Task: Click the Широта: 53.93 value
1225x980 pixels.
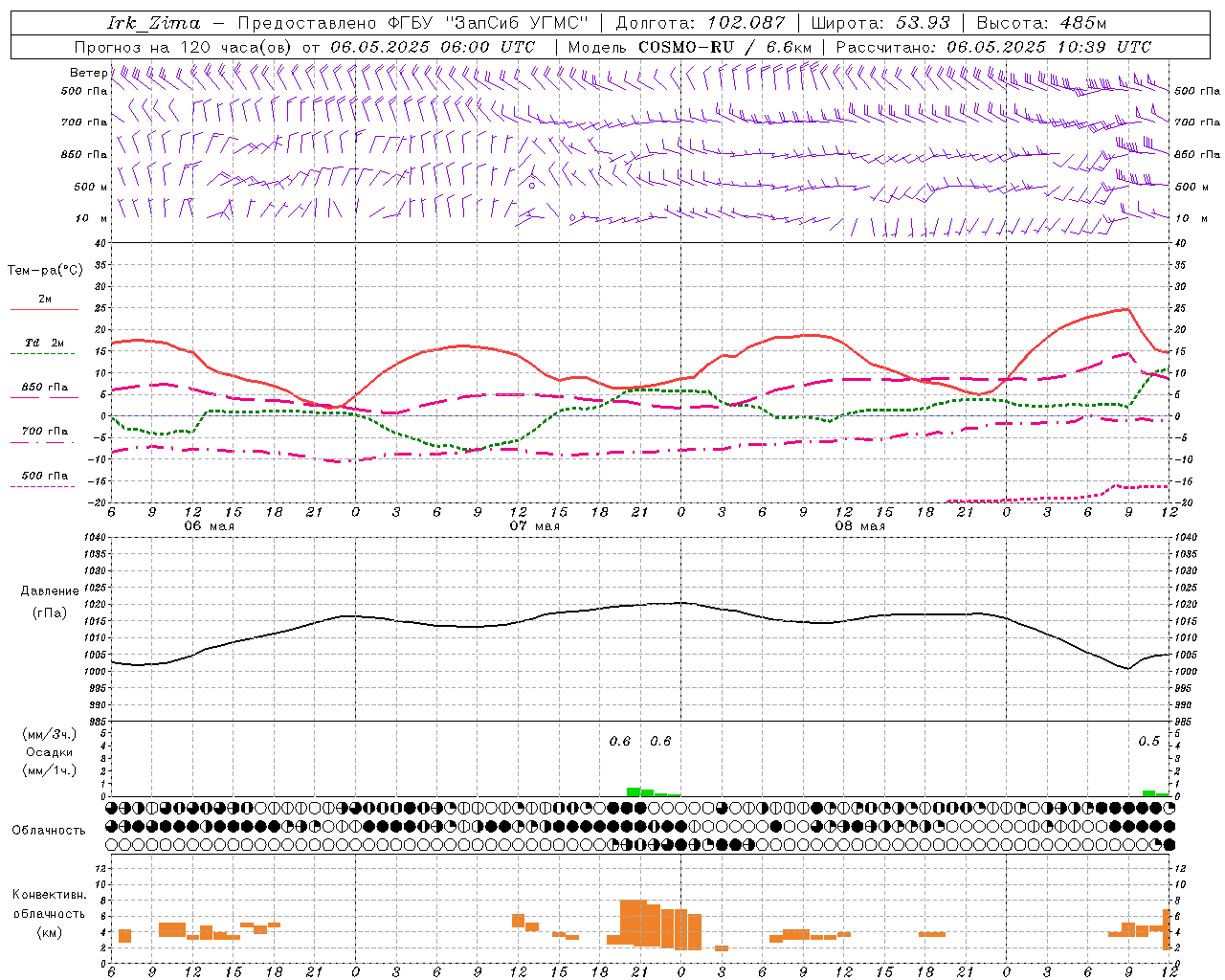Action: point(880,23)
